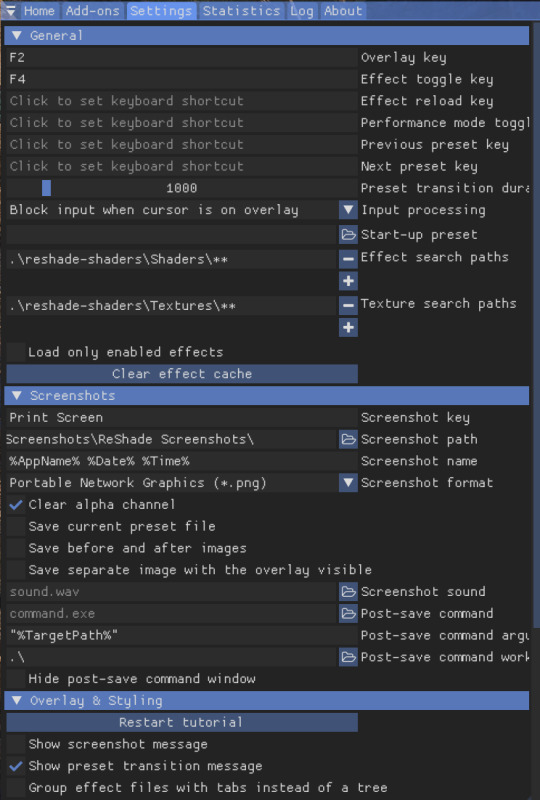Disable Show preset transition message
The height and width of the screenshot is (800, 540).
pos(16,766)
